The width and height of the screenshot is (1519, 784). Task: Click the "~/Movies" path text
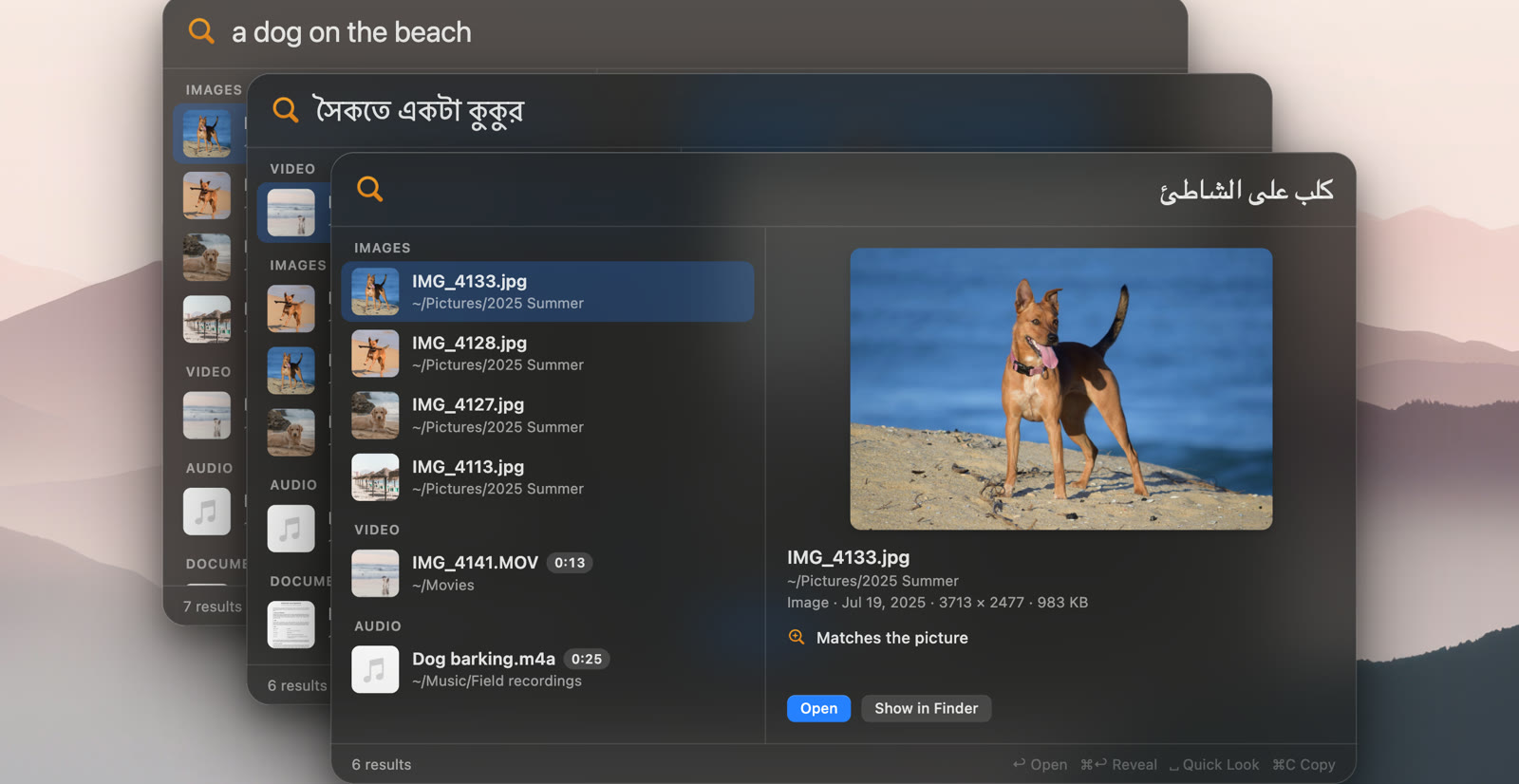pyautogui.click(x=443, y=585)
